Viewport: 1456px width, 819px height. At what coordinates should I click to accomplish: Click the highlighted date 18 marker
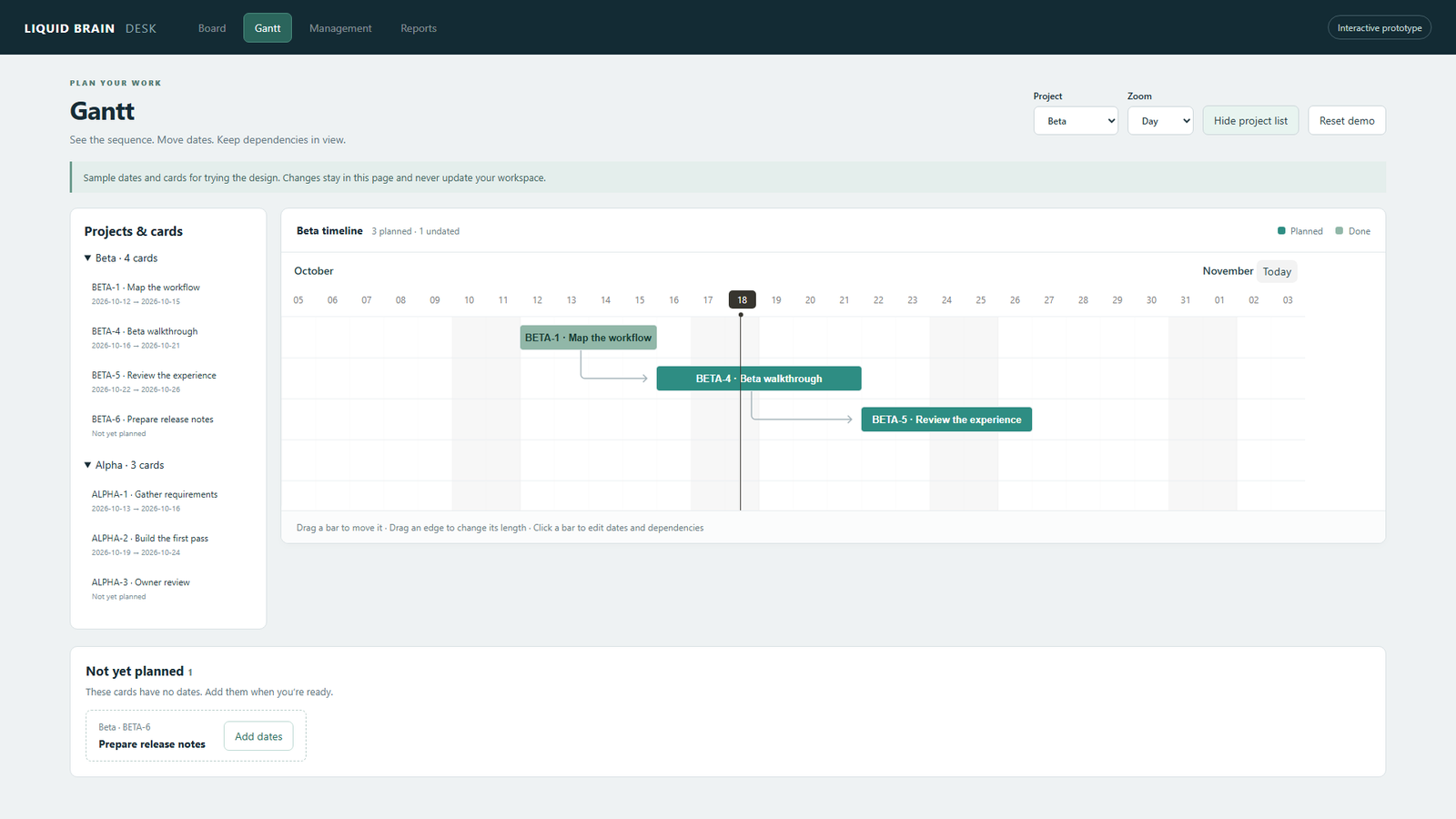pyautogui.click(x=743, y=300)
